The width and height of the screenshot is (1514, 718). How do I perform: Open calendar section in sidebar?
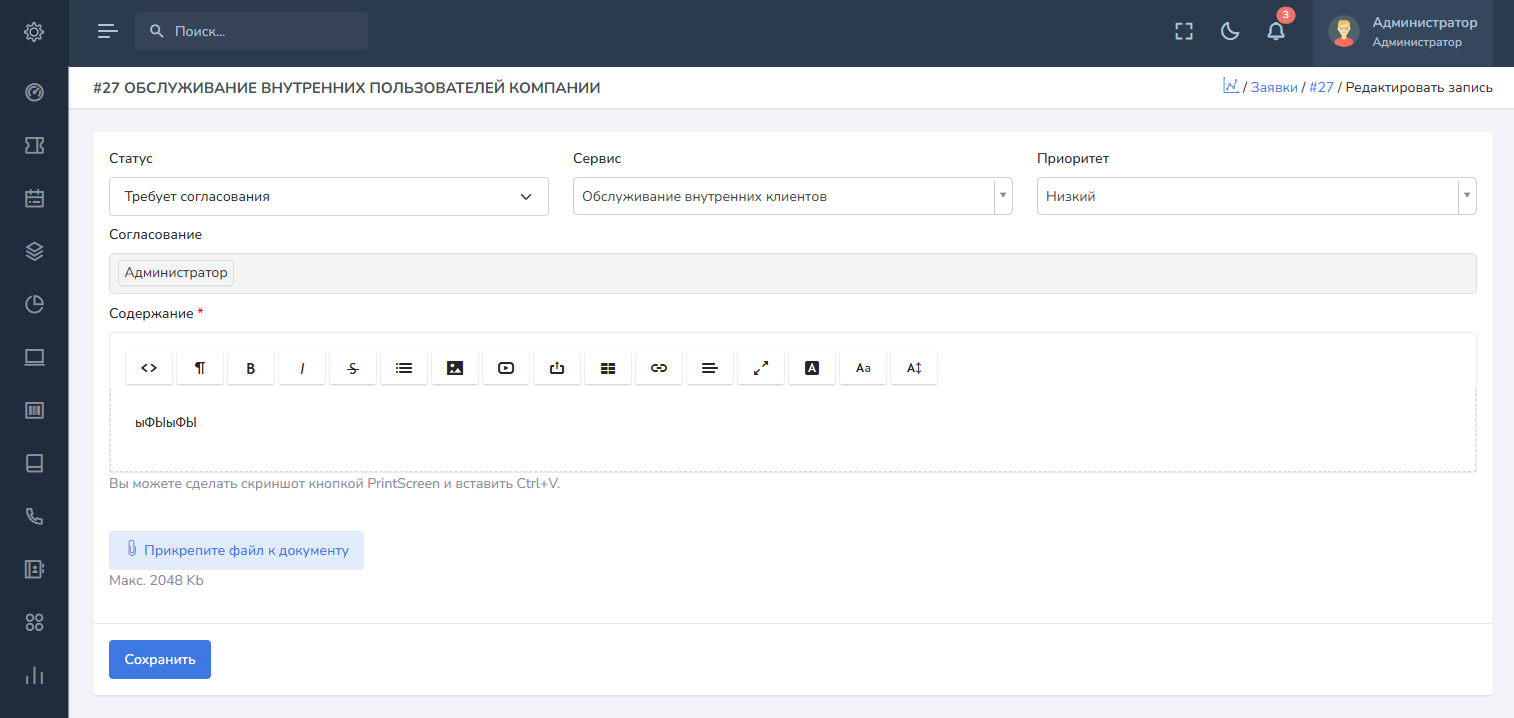tap(34, 198)
